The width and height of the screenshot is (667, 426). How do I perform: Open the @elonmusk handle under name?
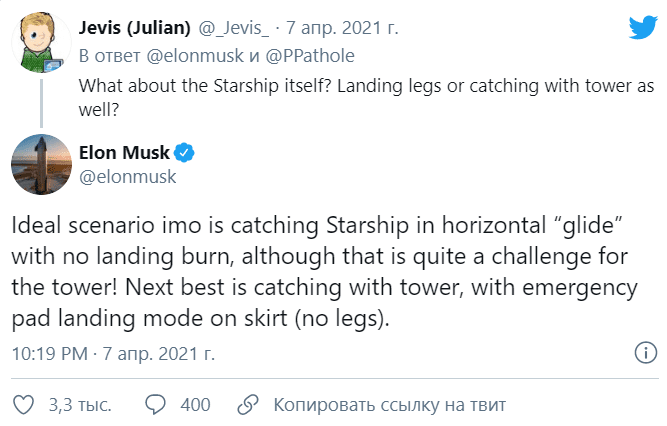tap(127, 177)
